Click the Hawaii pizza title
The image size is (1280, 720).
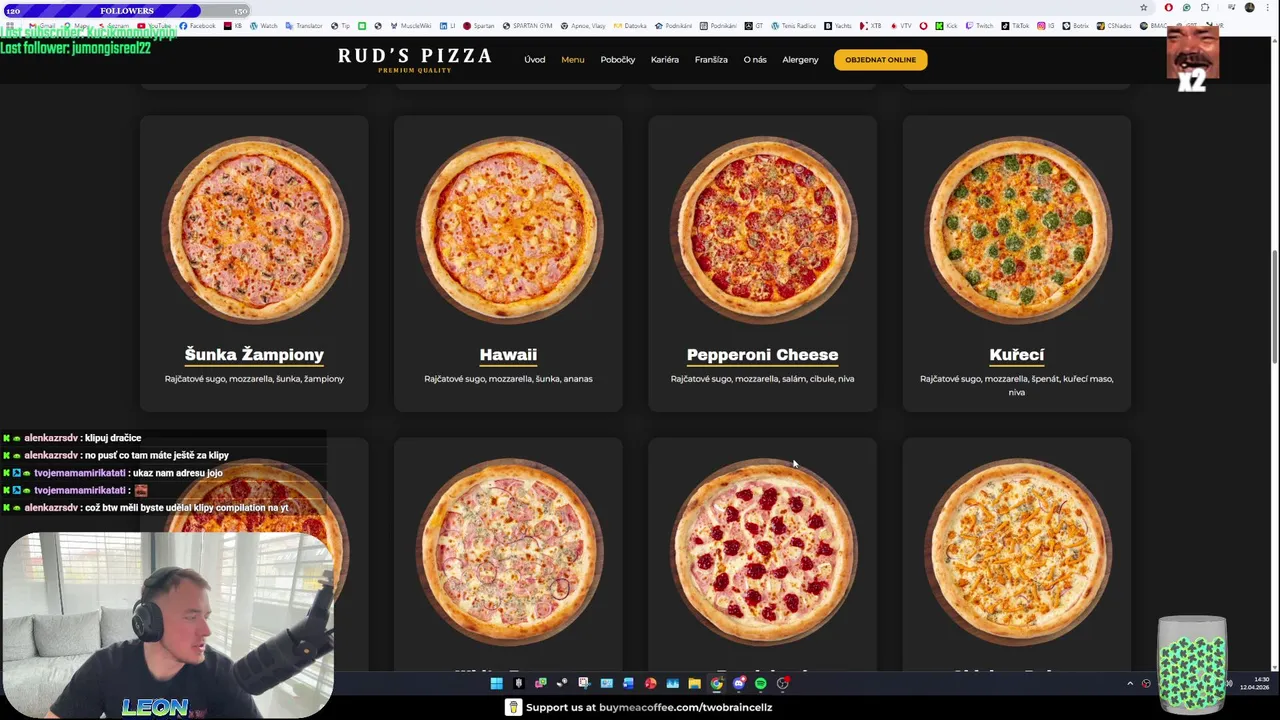pyautogui.click(x=508, y=355)
